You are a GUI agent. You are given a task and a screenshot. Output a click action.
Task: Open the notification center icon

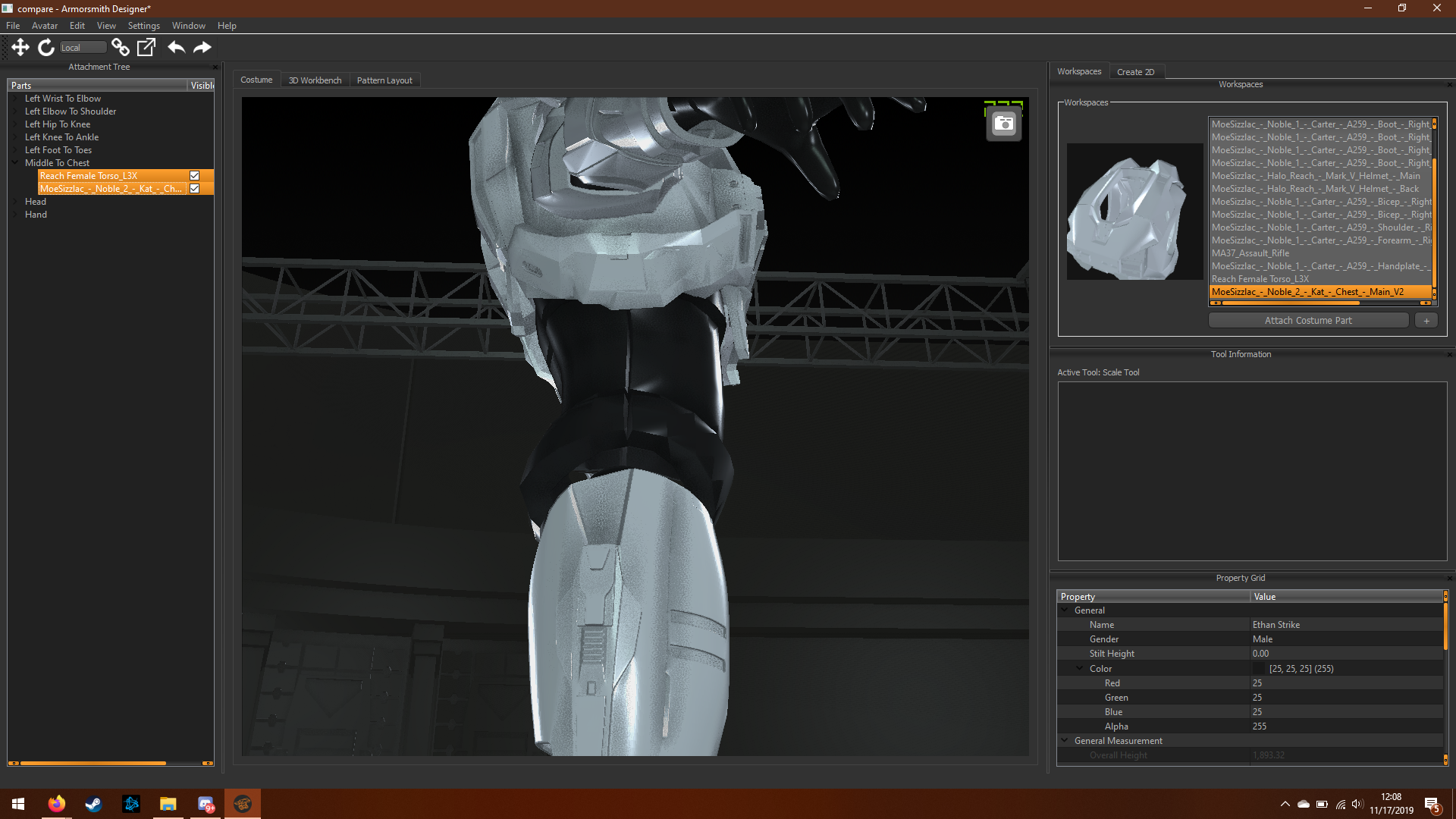tap(1432, 805)
